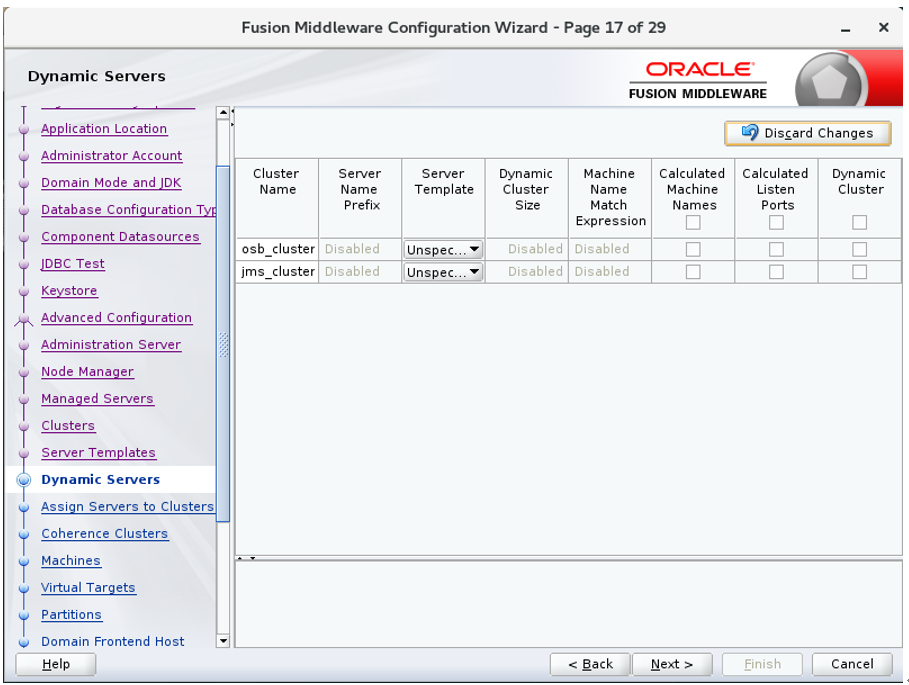Select the osb_cluster cluster name cell

pos(278,249)
